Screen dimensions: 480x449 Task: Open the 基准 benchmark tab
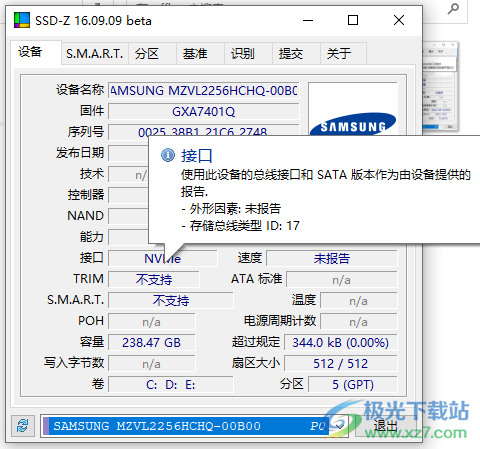200,53
